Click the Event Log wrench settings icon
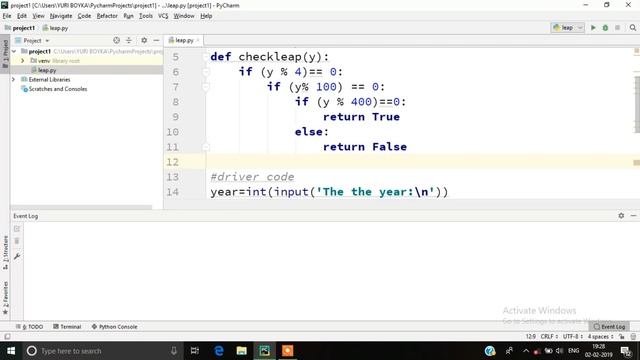640x360 pixels. tap(17, 256)
